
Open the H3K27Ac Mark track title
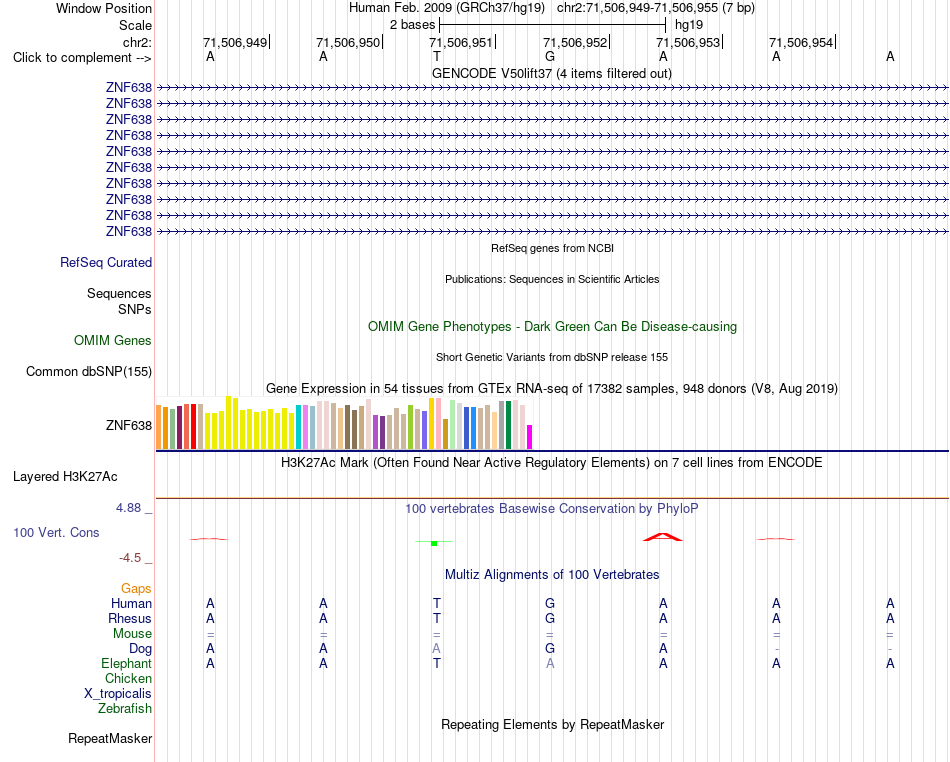tap(551, 463)
